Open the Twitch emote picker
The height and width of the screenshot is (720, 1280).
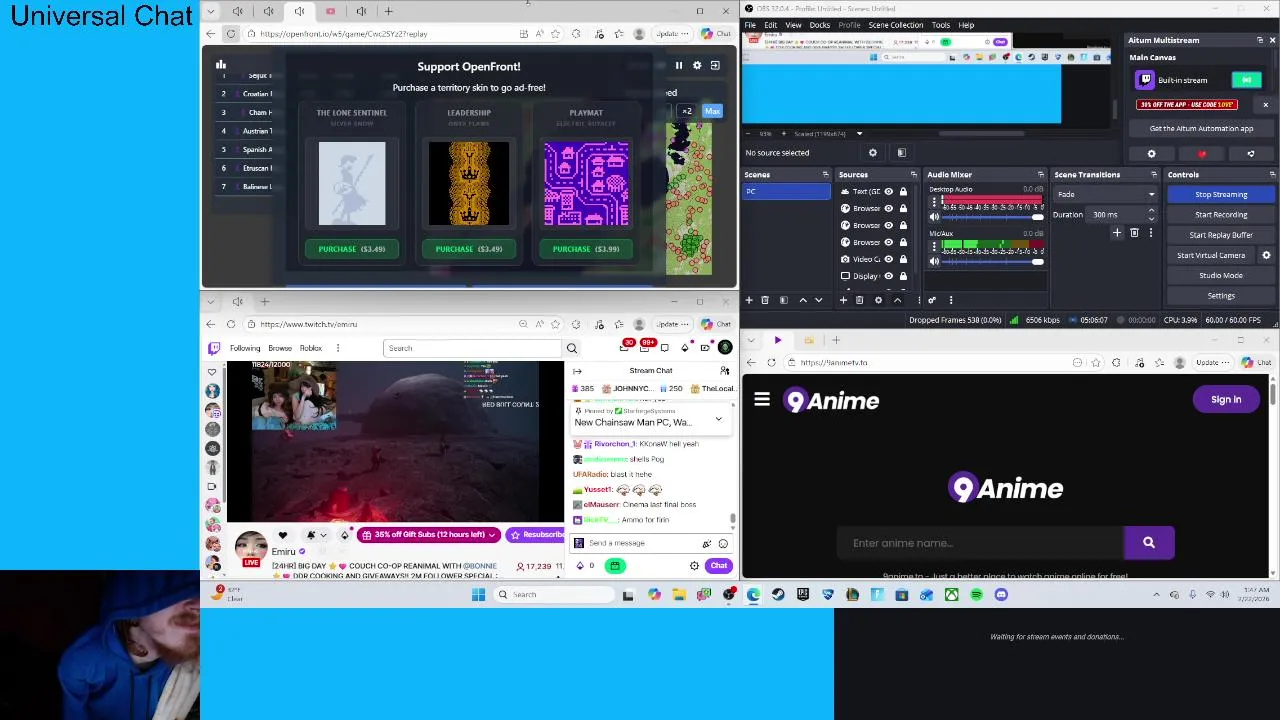click(x=723, y=543)
